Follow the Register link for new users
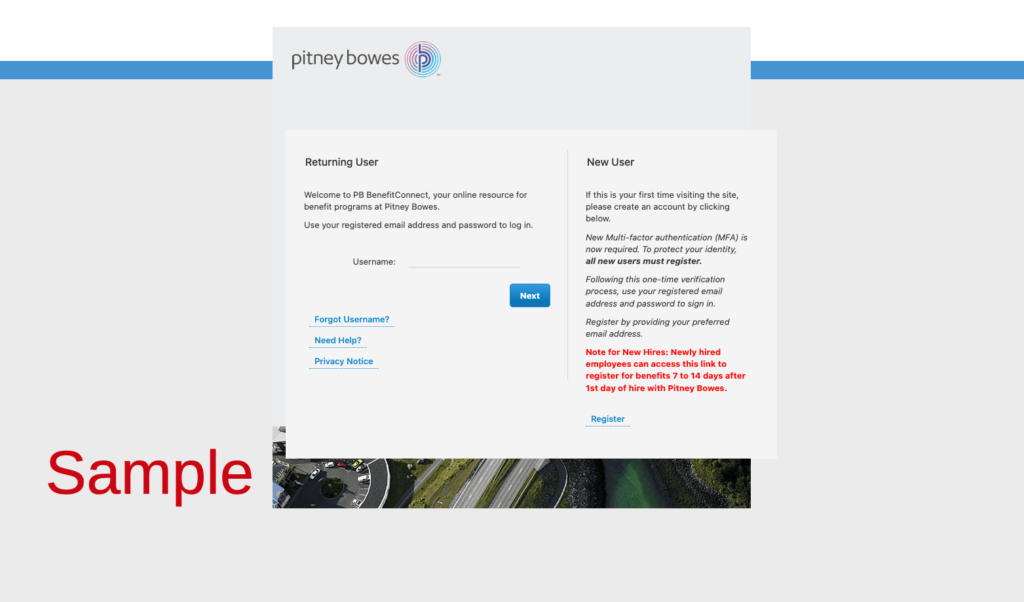 [x=607, y=419]
